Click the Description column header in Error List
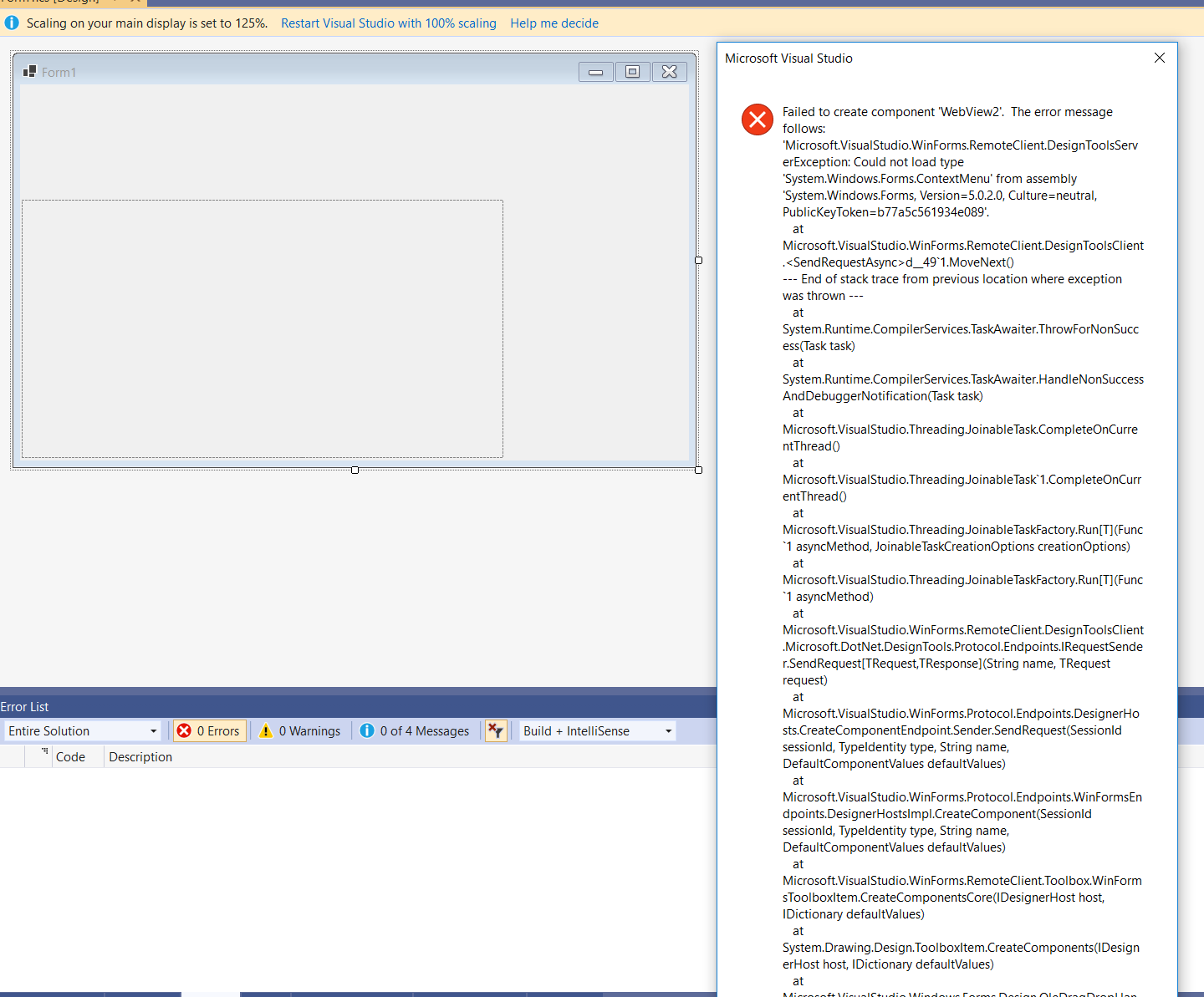1204x997 pixels. click(x=140, y=756)
